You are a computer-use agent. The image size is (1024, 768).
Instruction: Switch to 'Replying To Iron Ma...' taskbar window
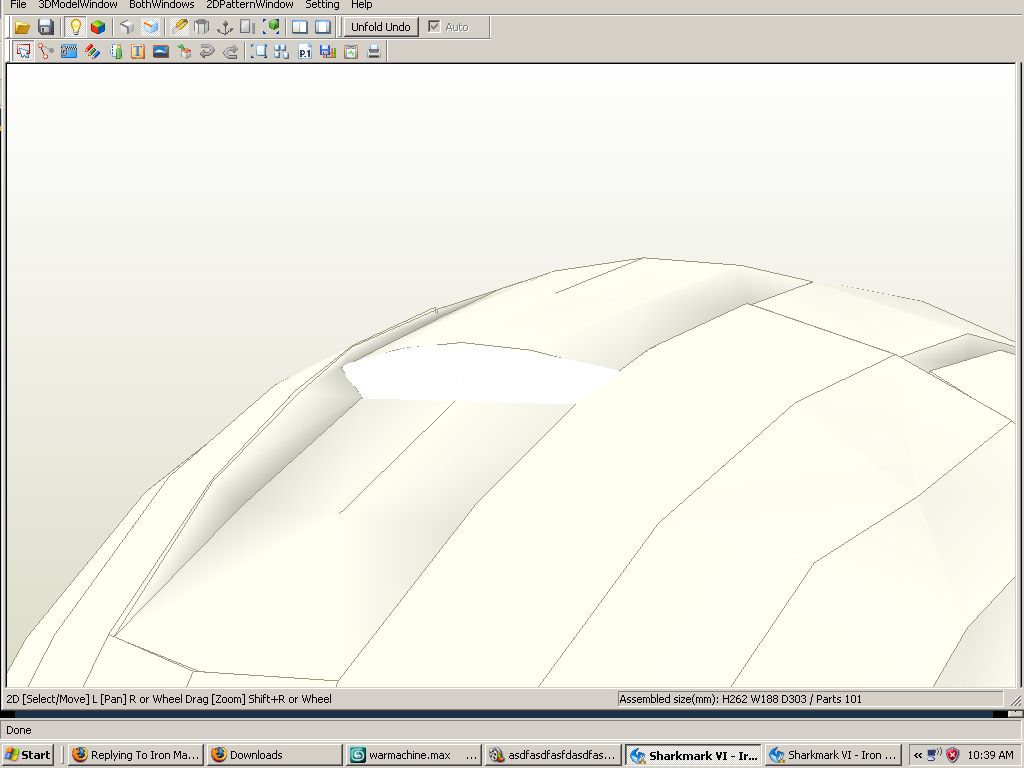[136, 755]
